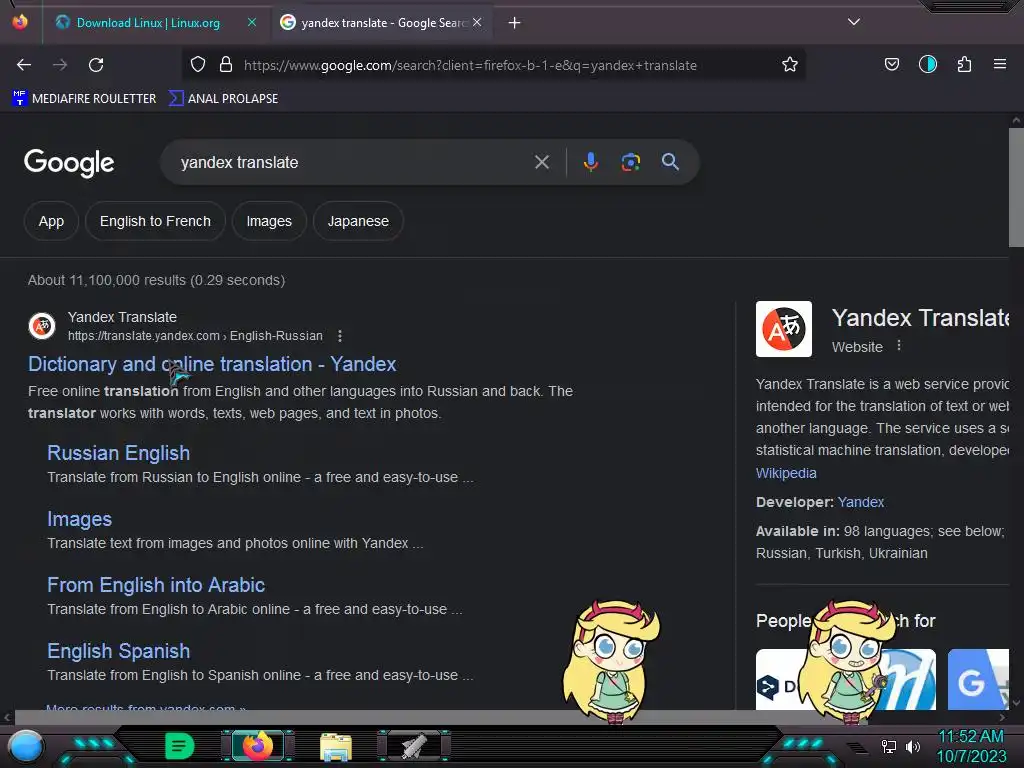Go back with the browser back arrow
1024x768 pixels.
[x=24, y=65]
